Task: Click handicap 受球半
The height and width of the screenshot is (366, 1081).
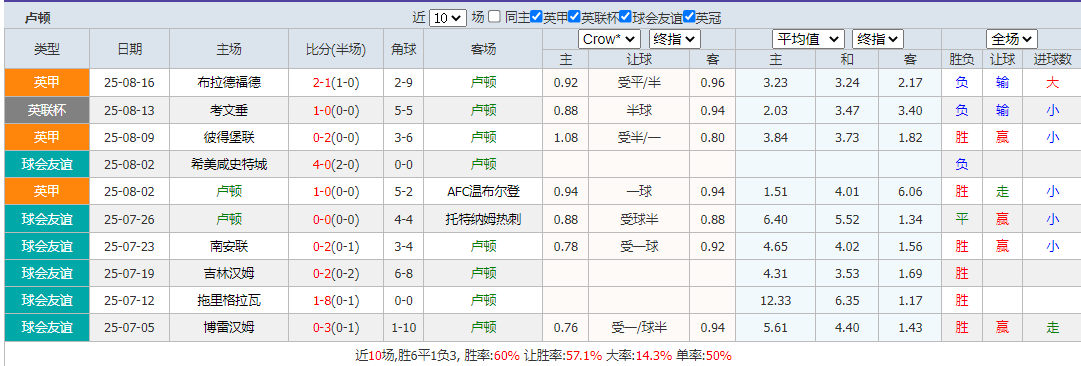Action: [x=638, y=219]
